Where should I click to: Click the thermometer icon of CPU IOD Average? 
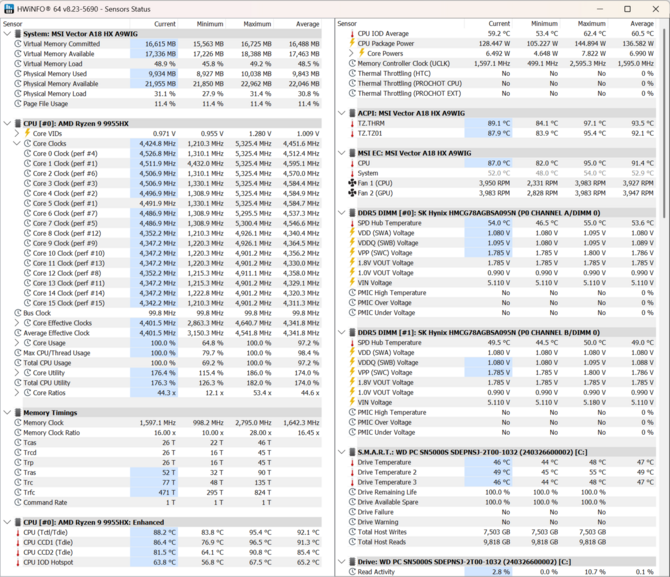click(352, 34)
